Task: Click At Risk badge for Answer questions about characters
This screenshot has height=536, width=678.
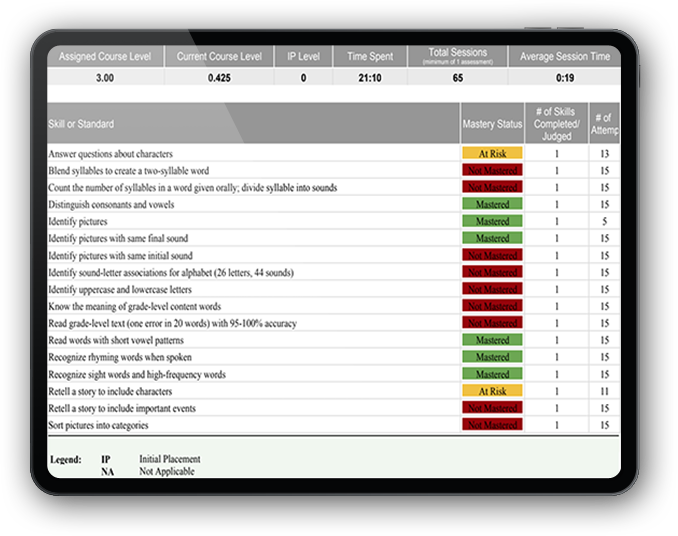Action: (x=492, y=154)
